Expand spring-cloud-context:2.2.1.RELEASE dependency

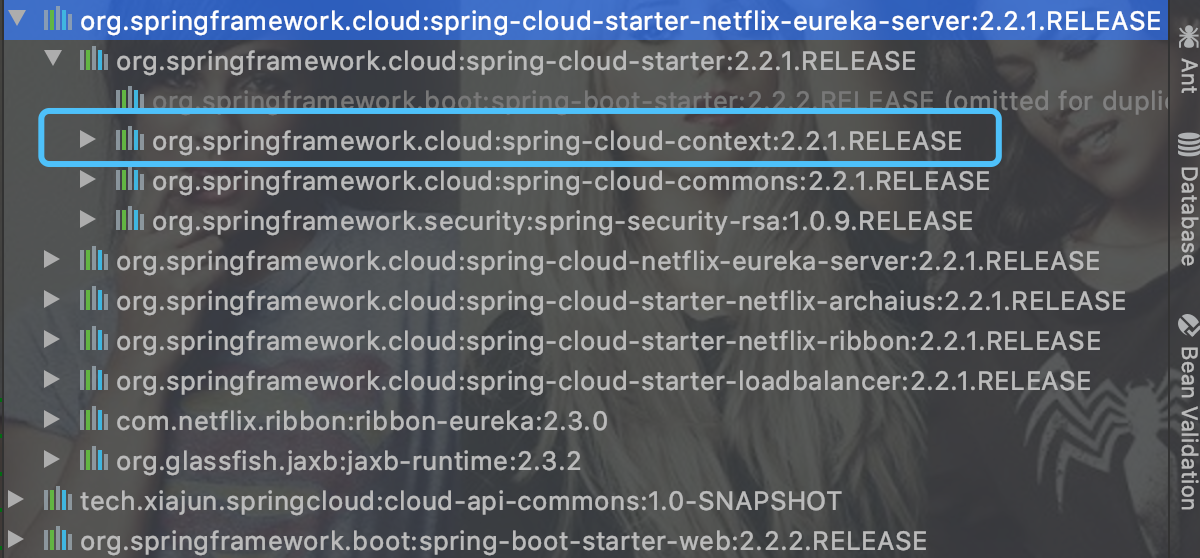click(89, 140)
